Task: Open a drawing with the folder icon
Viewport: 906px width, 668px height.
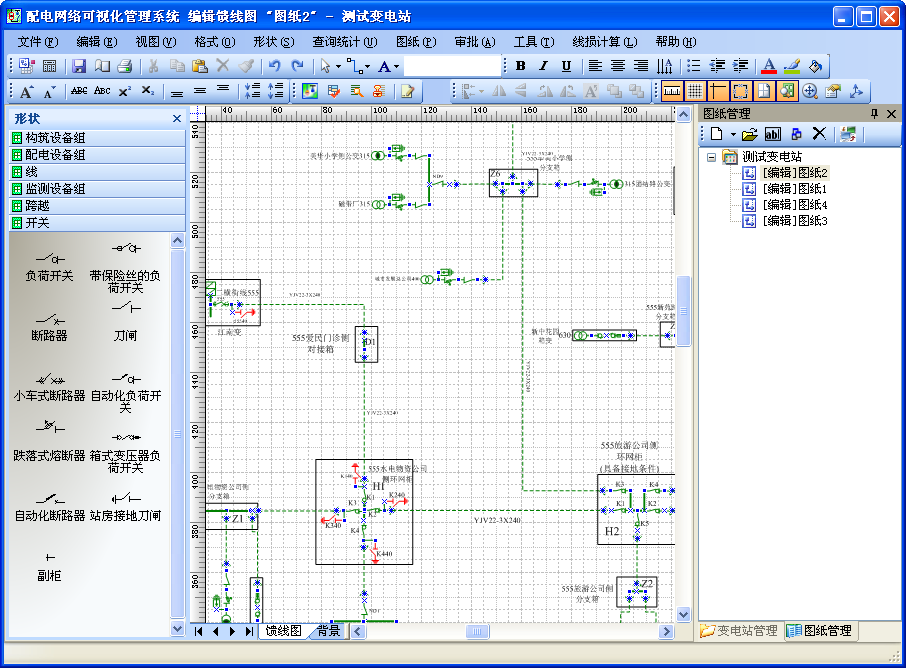Action: coord(749,134)
